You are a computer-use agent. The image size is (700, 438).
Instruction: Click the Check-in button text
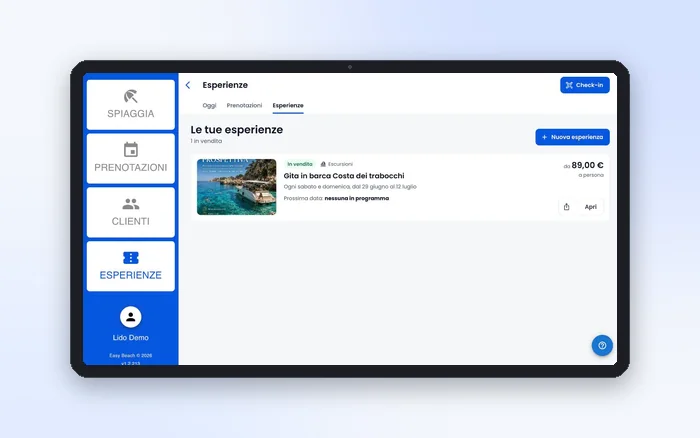589,85
